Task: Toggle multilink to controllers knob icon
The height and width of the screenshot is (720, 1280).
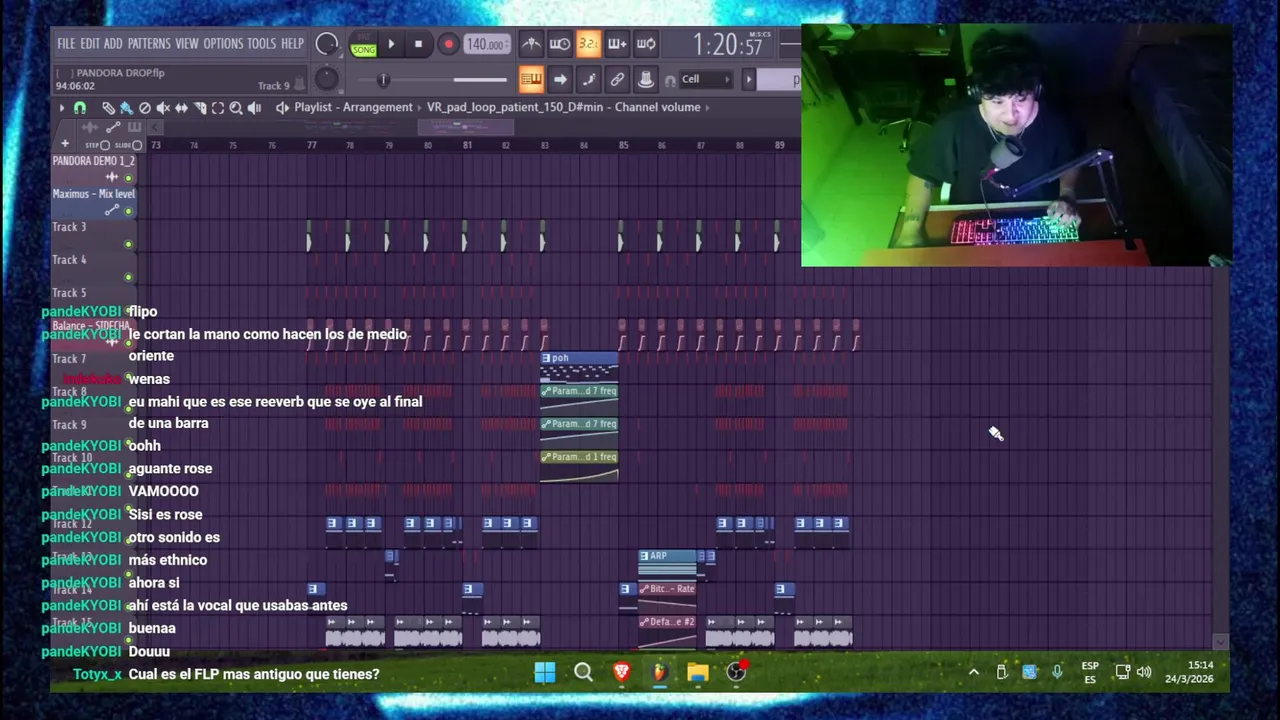Action: 646,80
